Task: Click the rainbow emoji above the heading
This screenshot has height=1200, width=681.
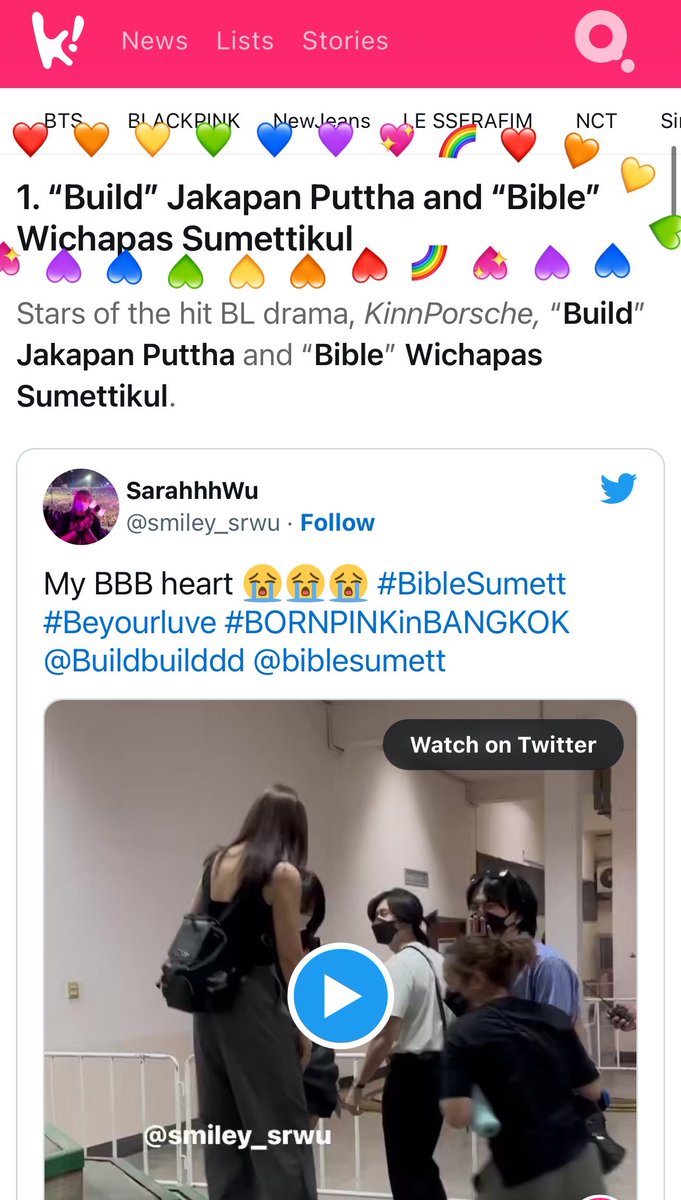Action: click(x=458, y=140)
